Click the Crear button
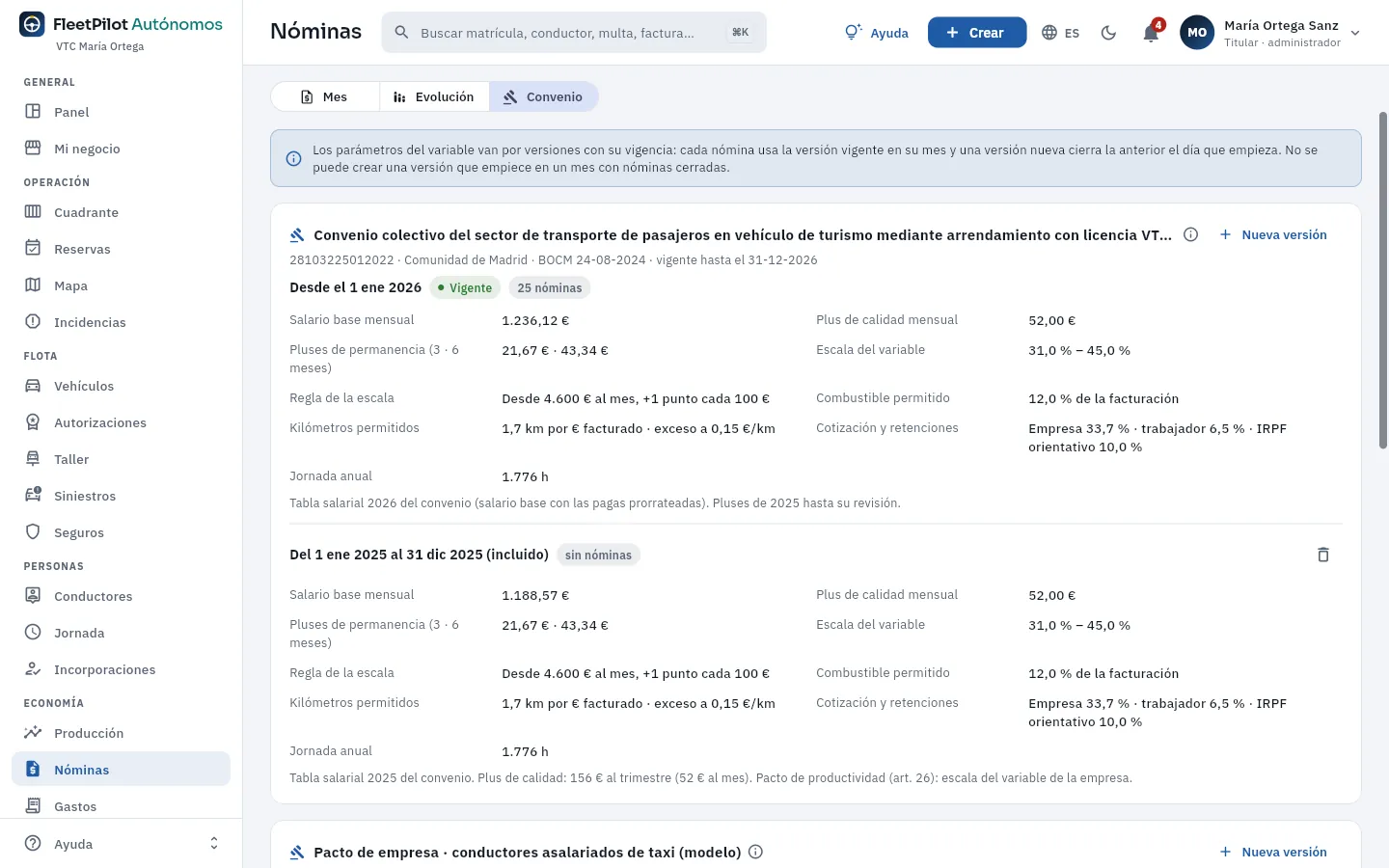 976,33
